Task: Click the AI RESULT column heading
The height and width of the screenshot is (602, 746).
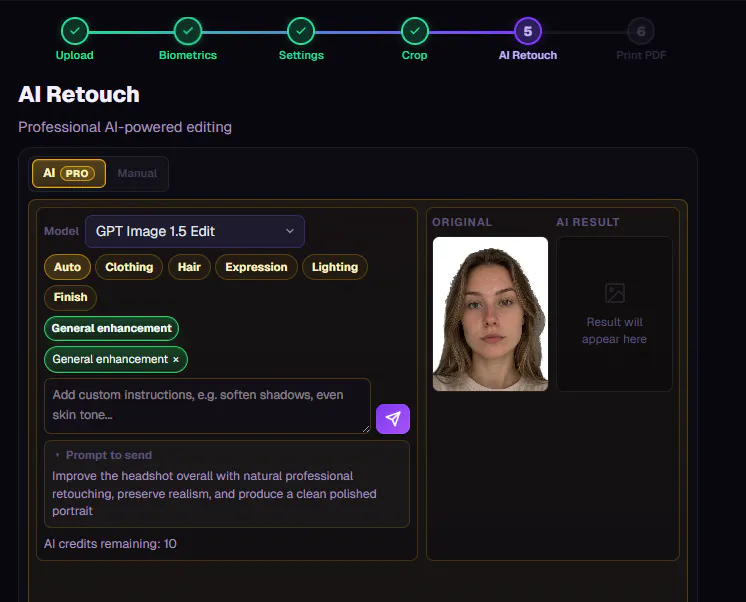Action: point(588,222)
